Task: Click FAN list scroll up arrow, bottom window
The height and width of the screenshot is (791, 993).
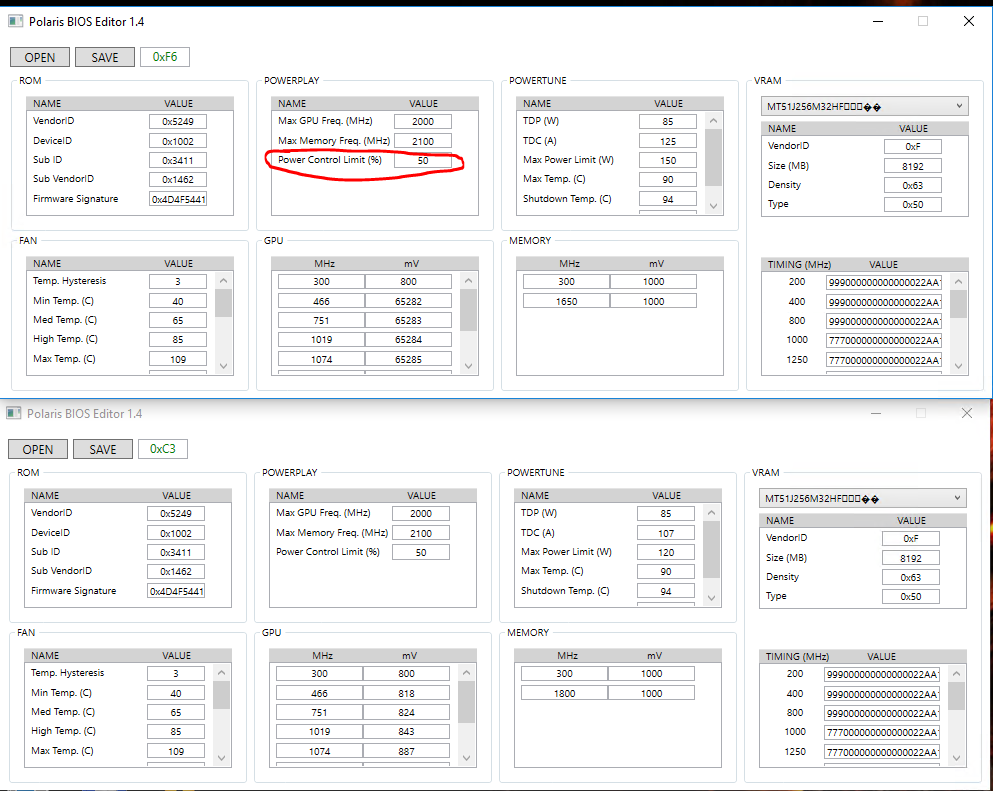Action: (222, 673)
